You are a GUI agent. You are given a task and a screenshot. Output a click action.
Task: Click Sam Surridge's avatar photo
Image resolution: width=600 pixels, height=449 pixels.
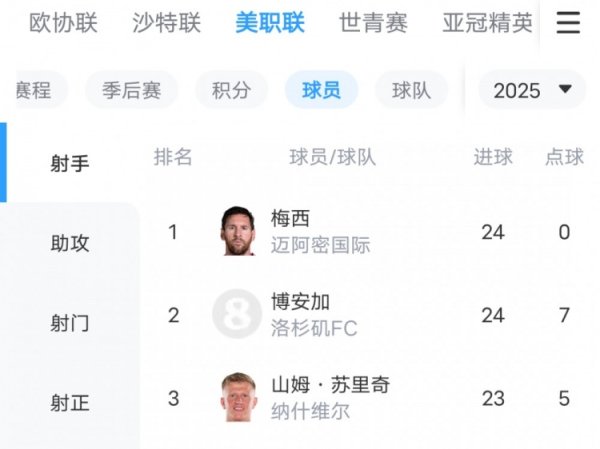(x=238, y=397)
